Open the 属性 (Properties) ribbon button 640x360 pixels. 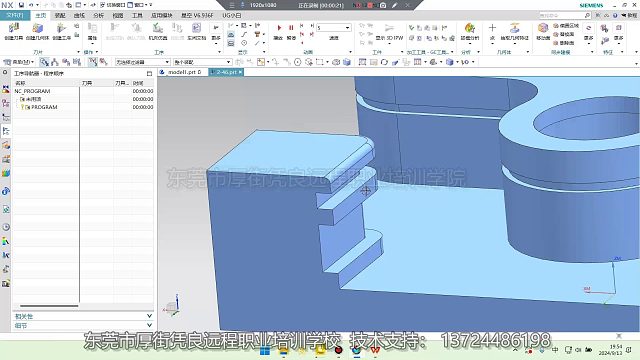92,32
